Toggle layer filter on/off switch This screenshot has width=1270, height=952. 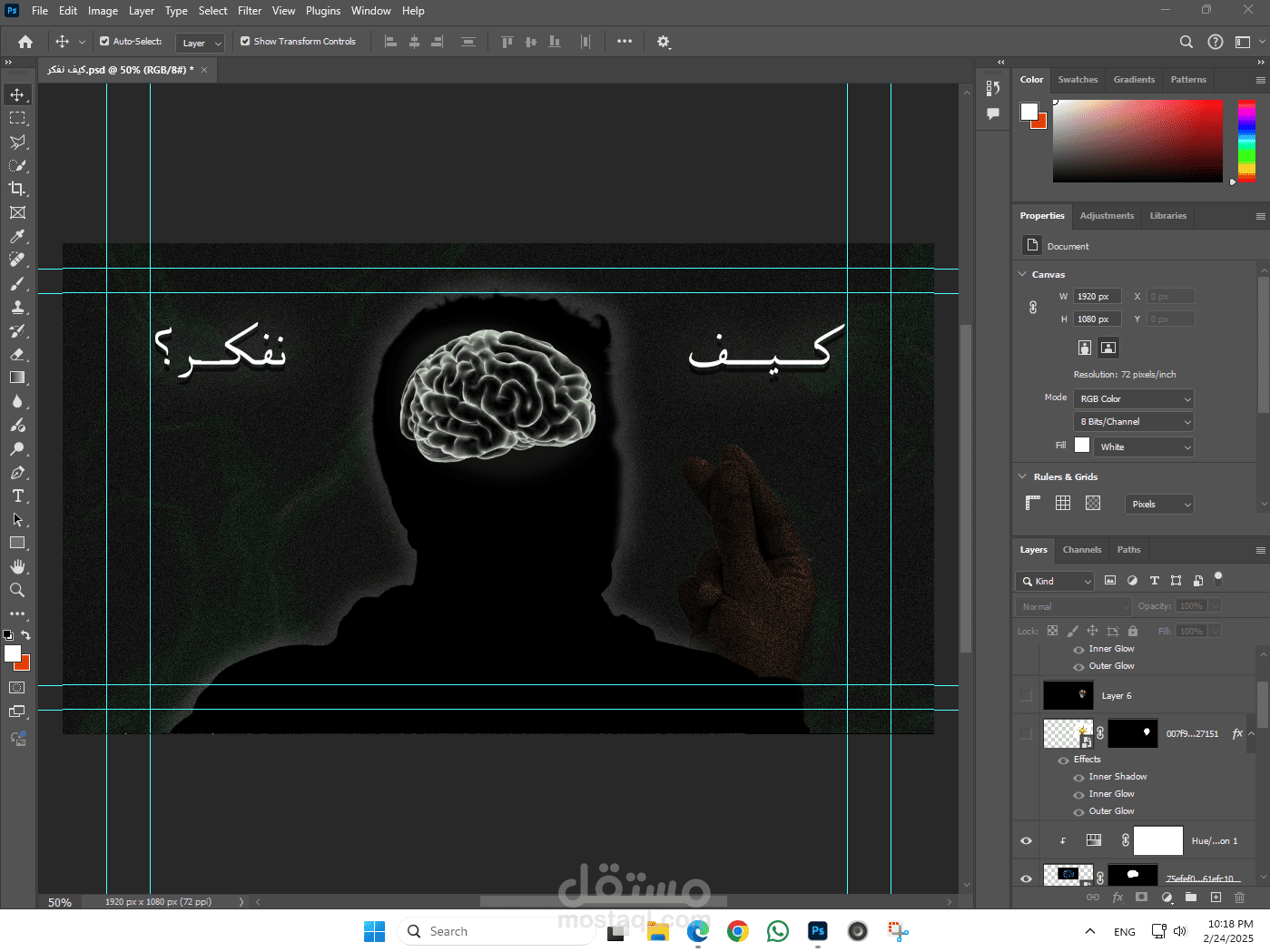[x=1218, y=578]
